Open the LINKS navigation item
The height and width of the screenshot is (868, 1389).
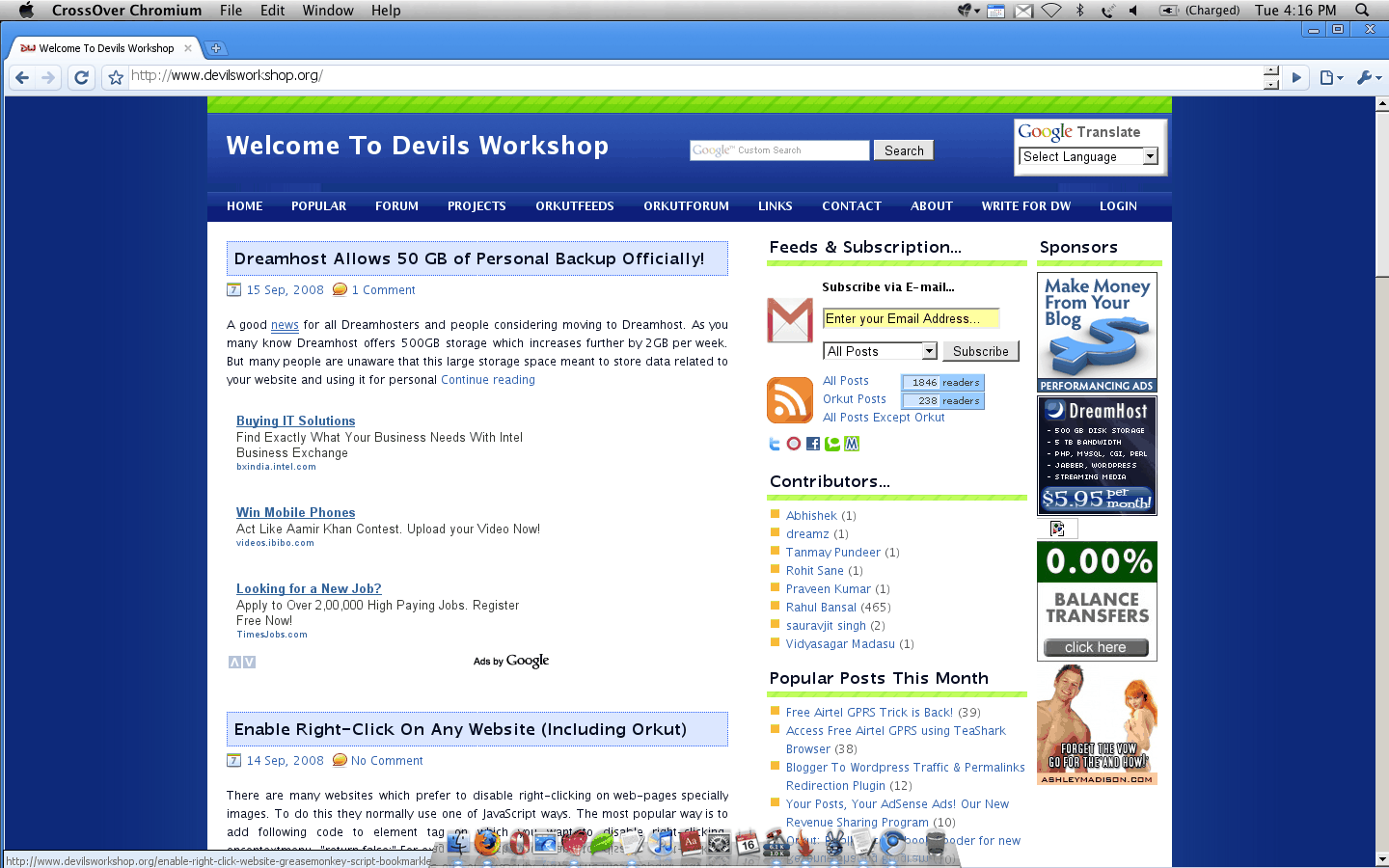[x=775, y=206]
